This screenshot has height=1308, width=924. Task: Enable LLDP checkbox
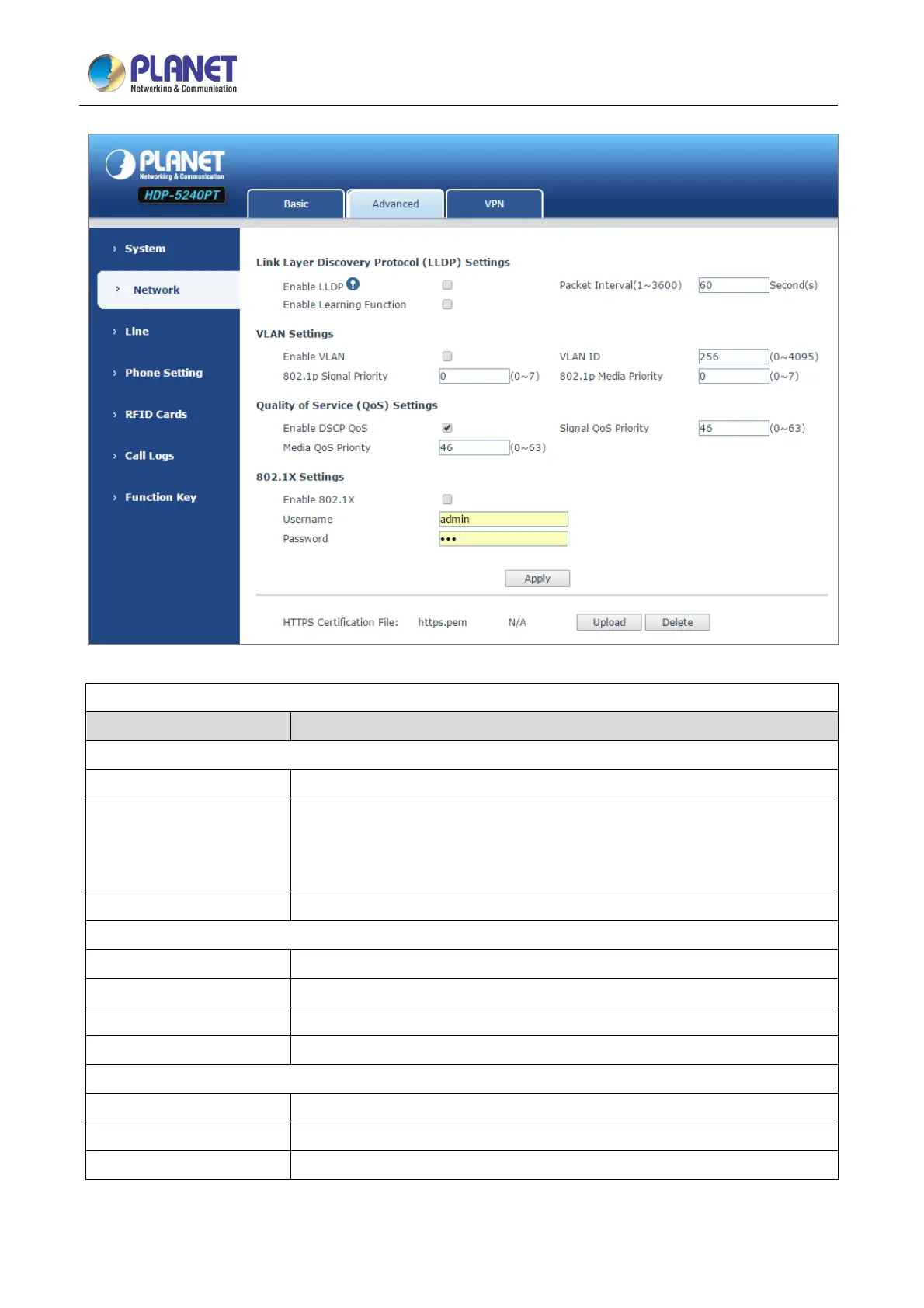(447, 285)
